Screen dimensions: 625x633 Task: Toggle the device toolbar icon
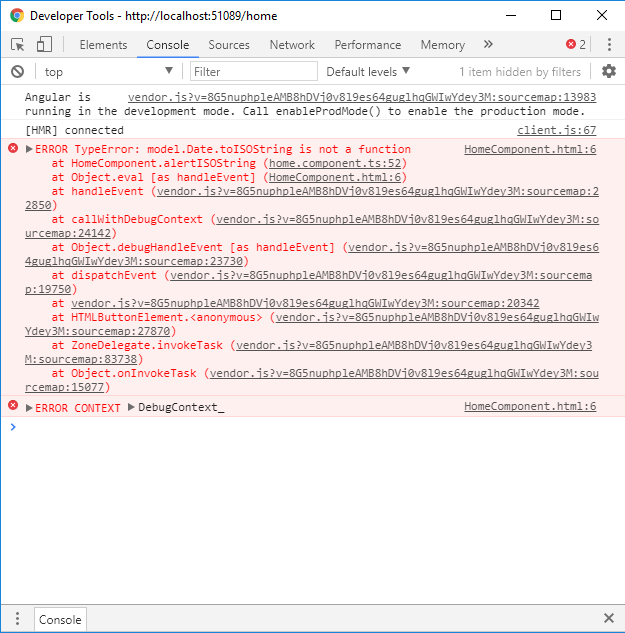coord(44,44)
